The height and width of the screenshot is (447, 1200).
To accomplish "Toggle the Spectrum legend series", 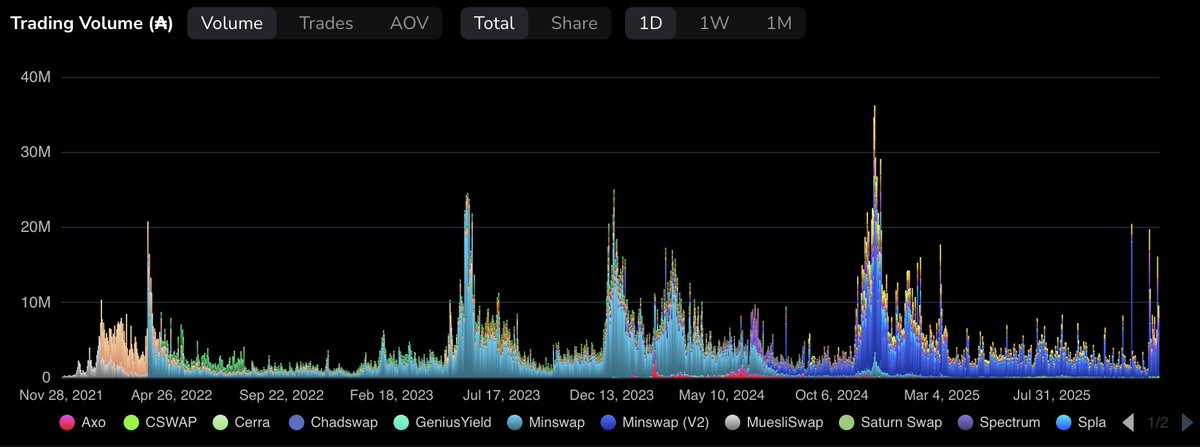I will point(998,423).
